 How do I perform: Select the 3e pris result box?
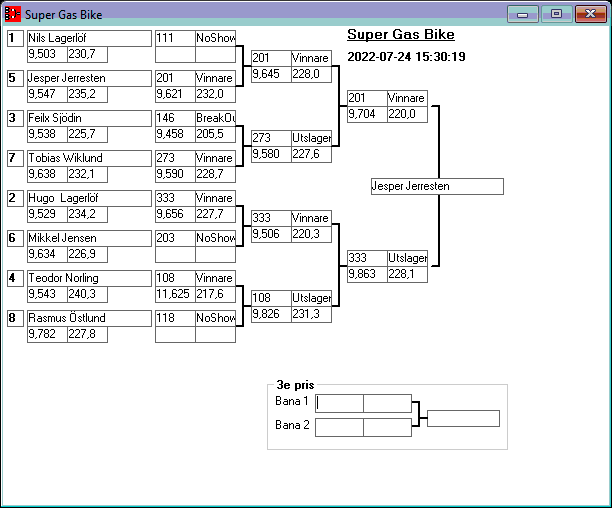463,418
